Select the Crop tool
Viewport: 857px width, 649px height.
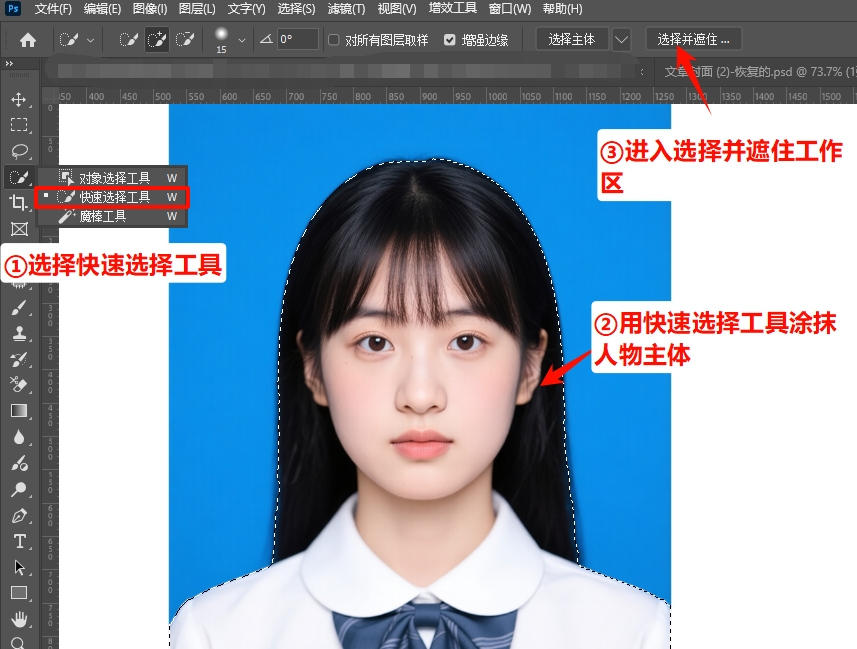click(18, 204)
